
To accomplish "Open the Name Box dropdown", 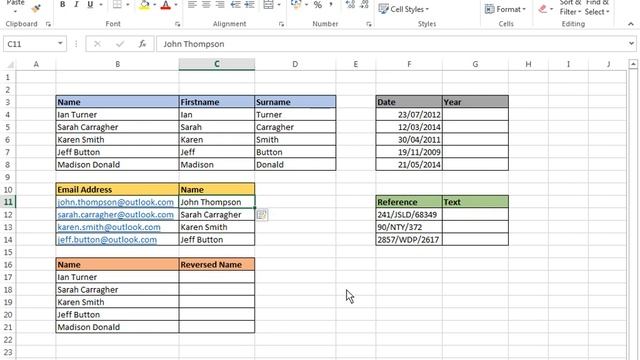I will [x=60, y=43].
